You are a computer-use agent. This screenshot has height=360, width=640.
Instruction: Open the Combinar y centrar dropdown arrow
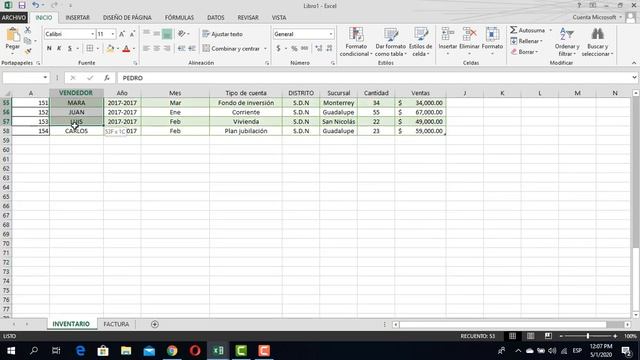[265, 49]
